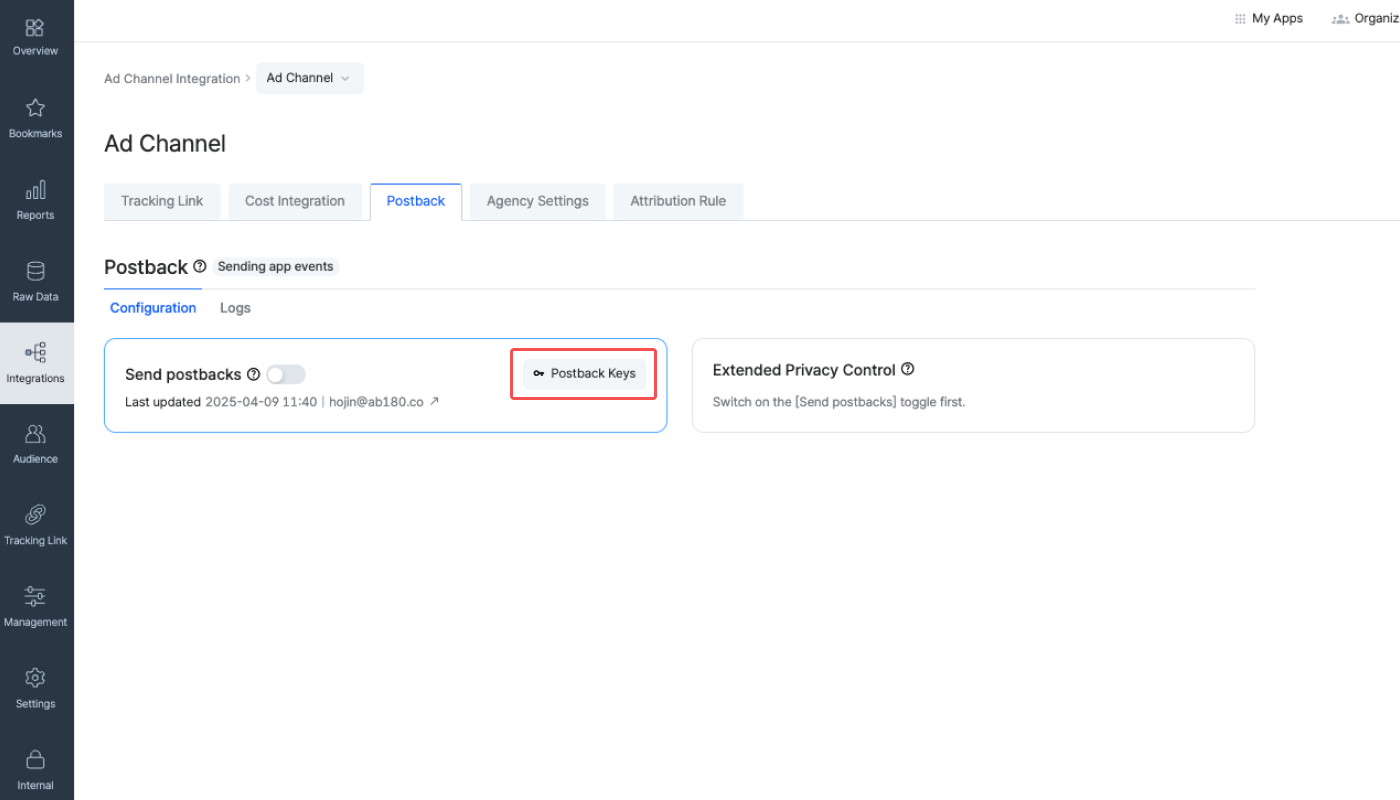Viewport: 1400px width, 800px height.
Task: Go to Reports bar chart icon
Action: [x=35, y=190]
